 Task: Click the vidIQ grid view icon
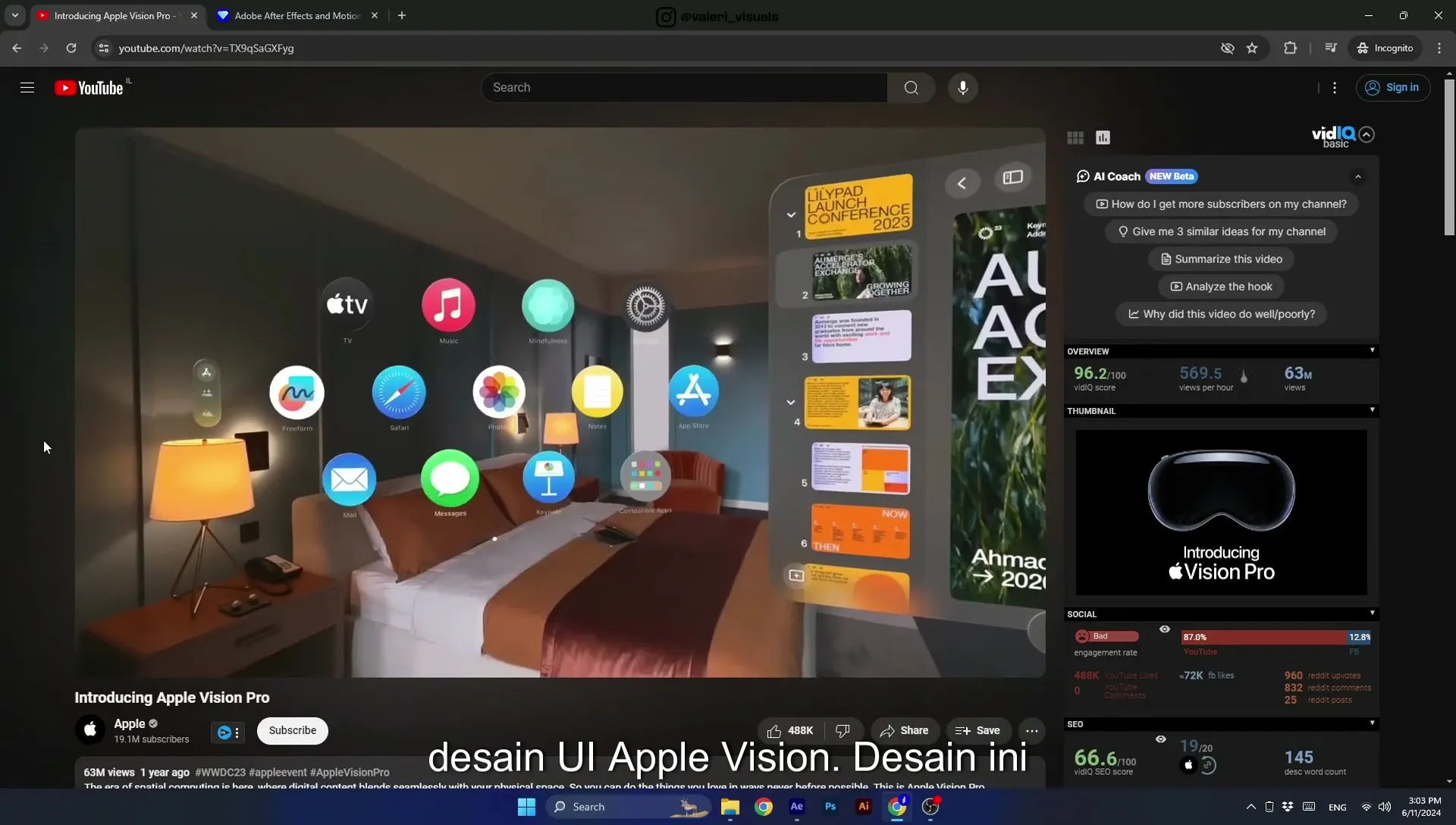tap(1075, 137)
